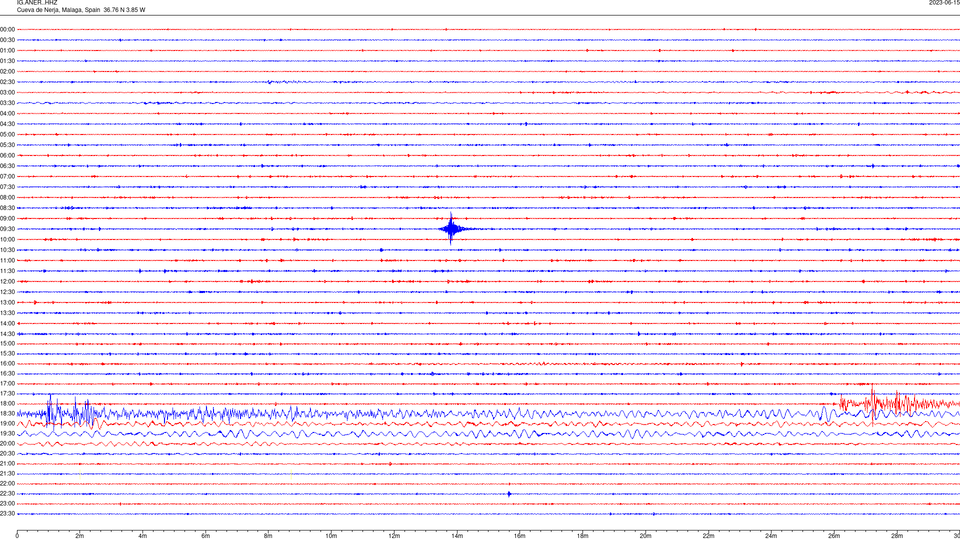960x540 pixels.
Task: Click the '16:30' trace time label
Action: click(7, 373)
